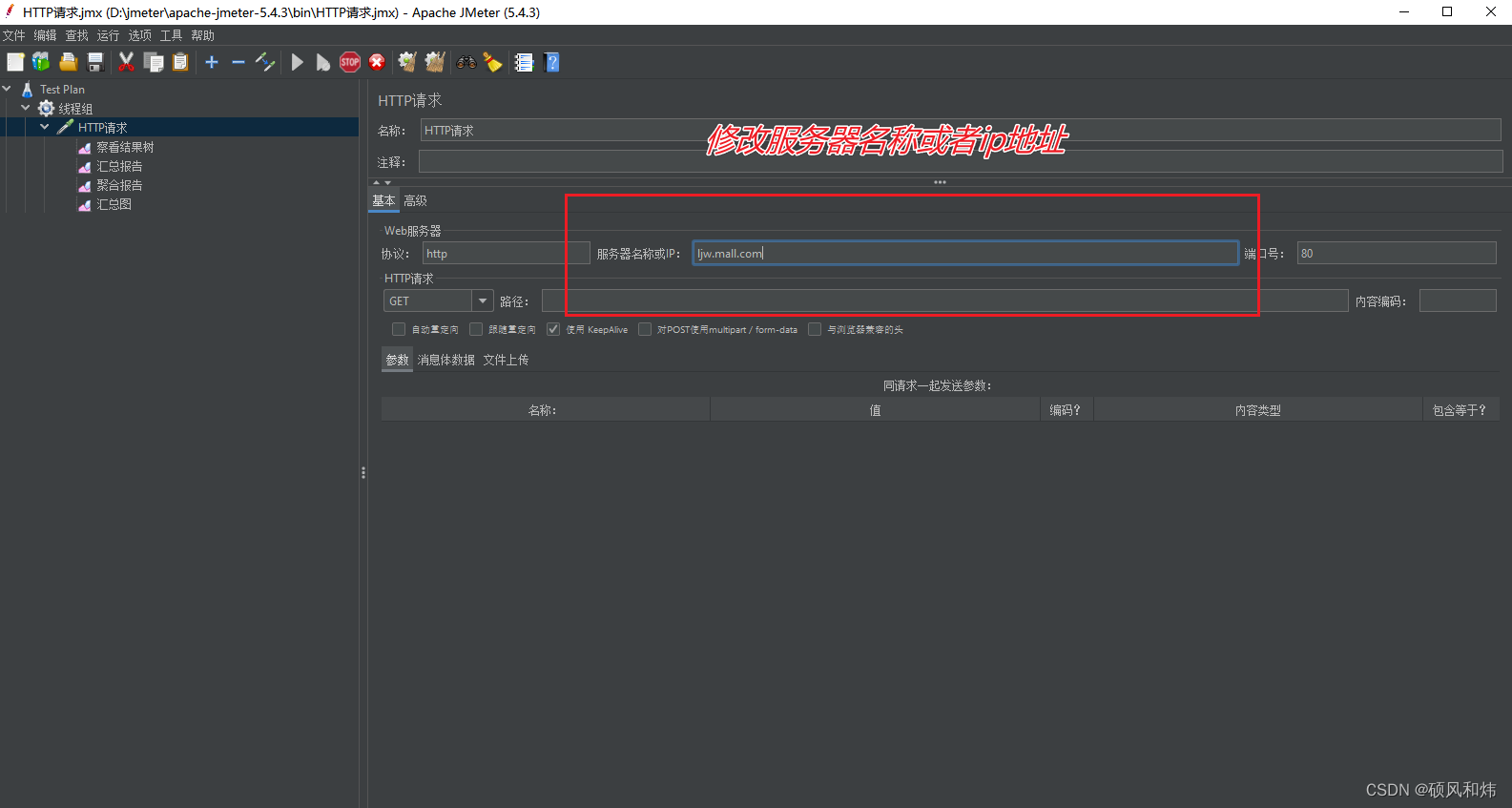The width and height of the screenshot is (1512, 808).
Task: Click the plus Expand All icon
Action: click(212, 62)
